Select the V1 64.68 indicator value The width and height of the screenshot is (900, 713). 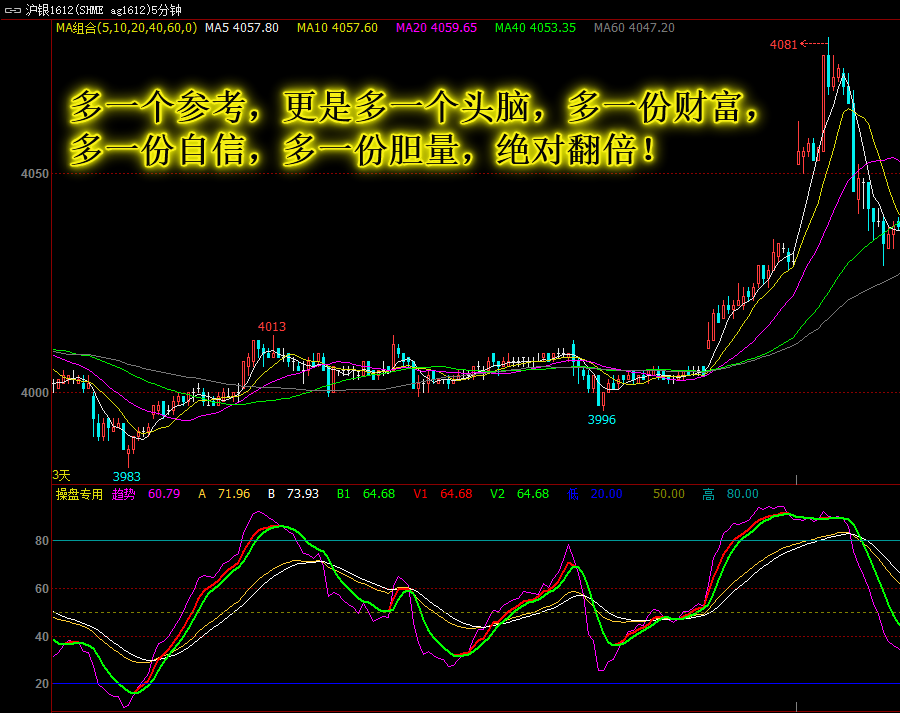pos(443,494)
